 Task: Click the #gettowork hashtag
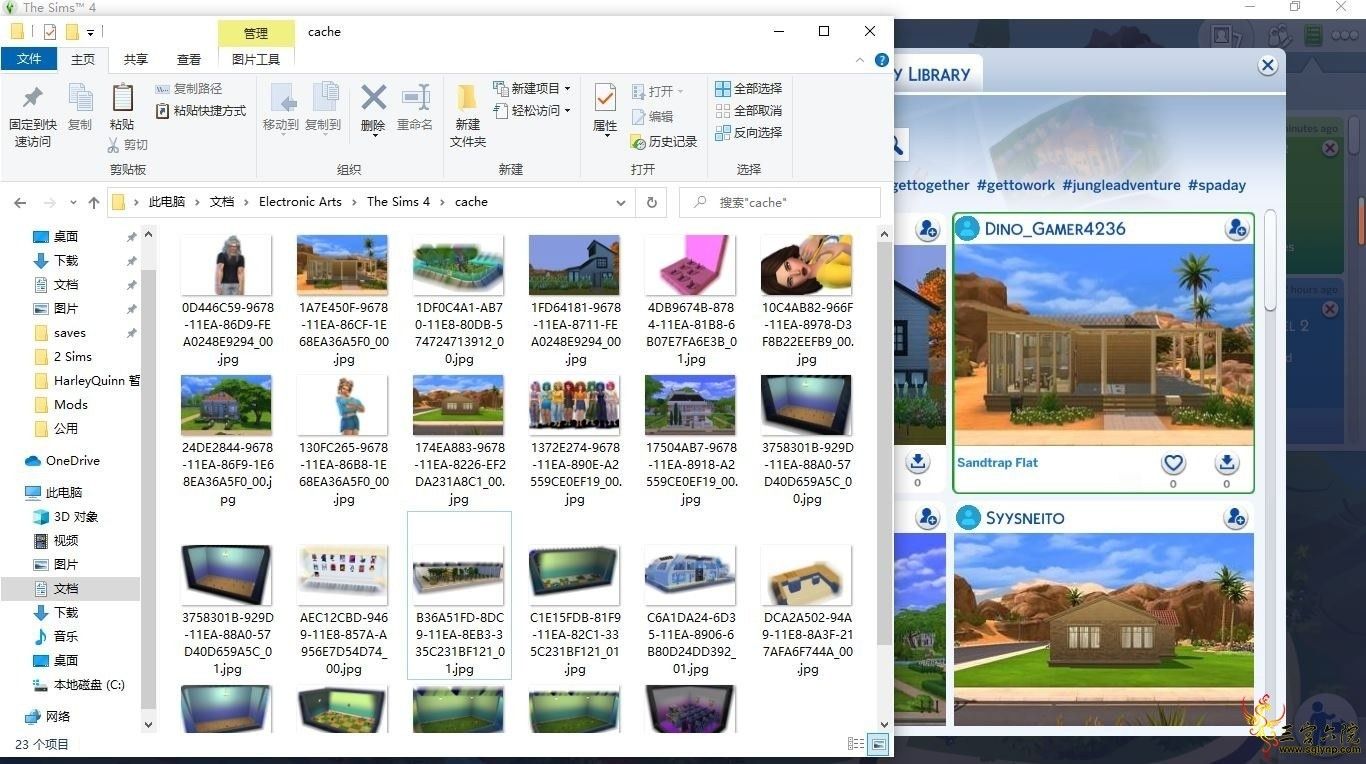pyautogui.click(x=1014, y=185)
